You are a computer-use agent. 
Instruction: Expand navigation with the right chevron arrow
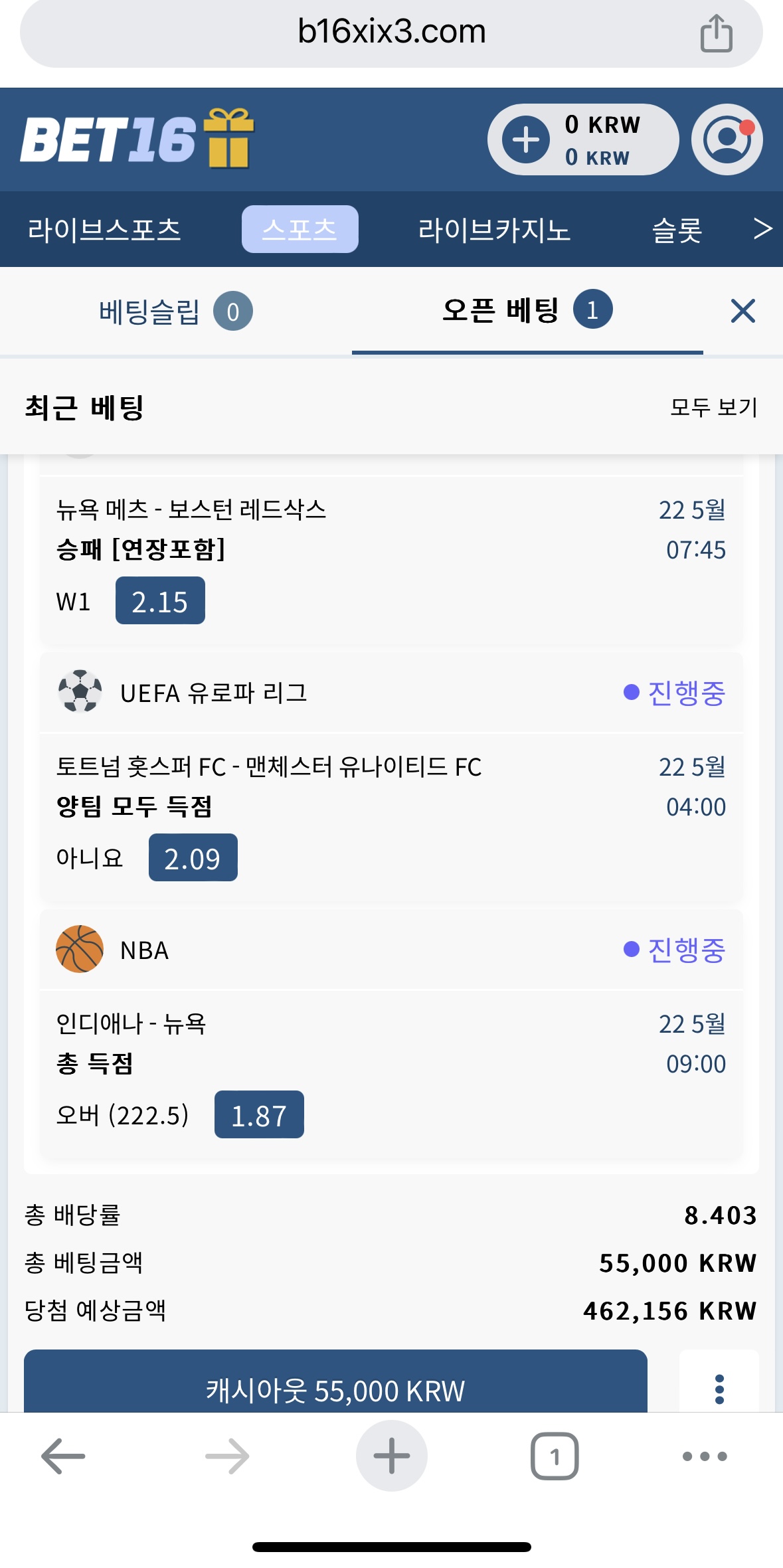pyautogui.click(x=763, y=229)
